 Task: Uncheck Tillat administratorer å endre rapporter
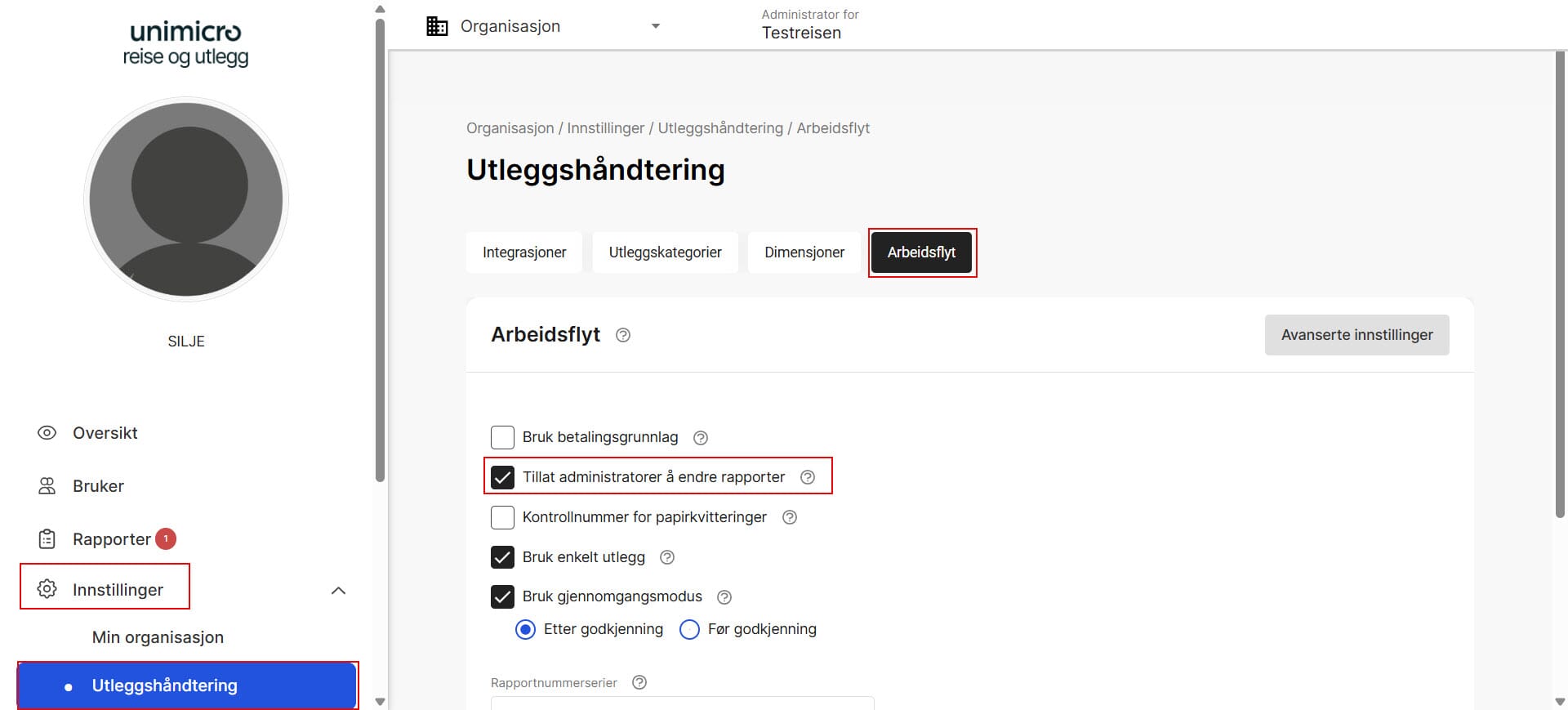pyautogui.click(x=502, y=477)
